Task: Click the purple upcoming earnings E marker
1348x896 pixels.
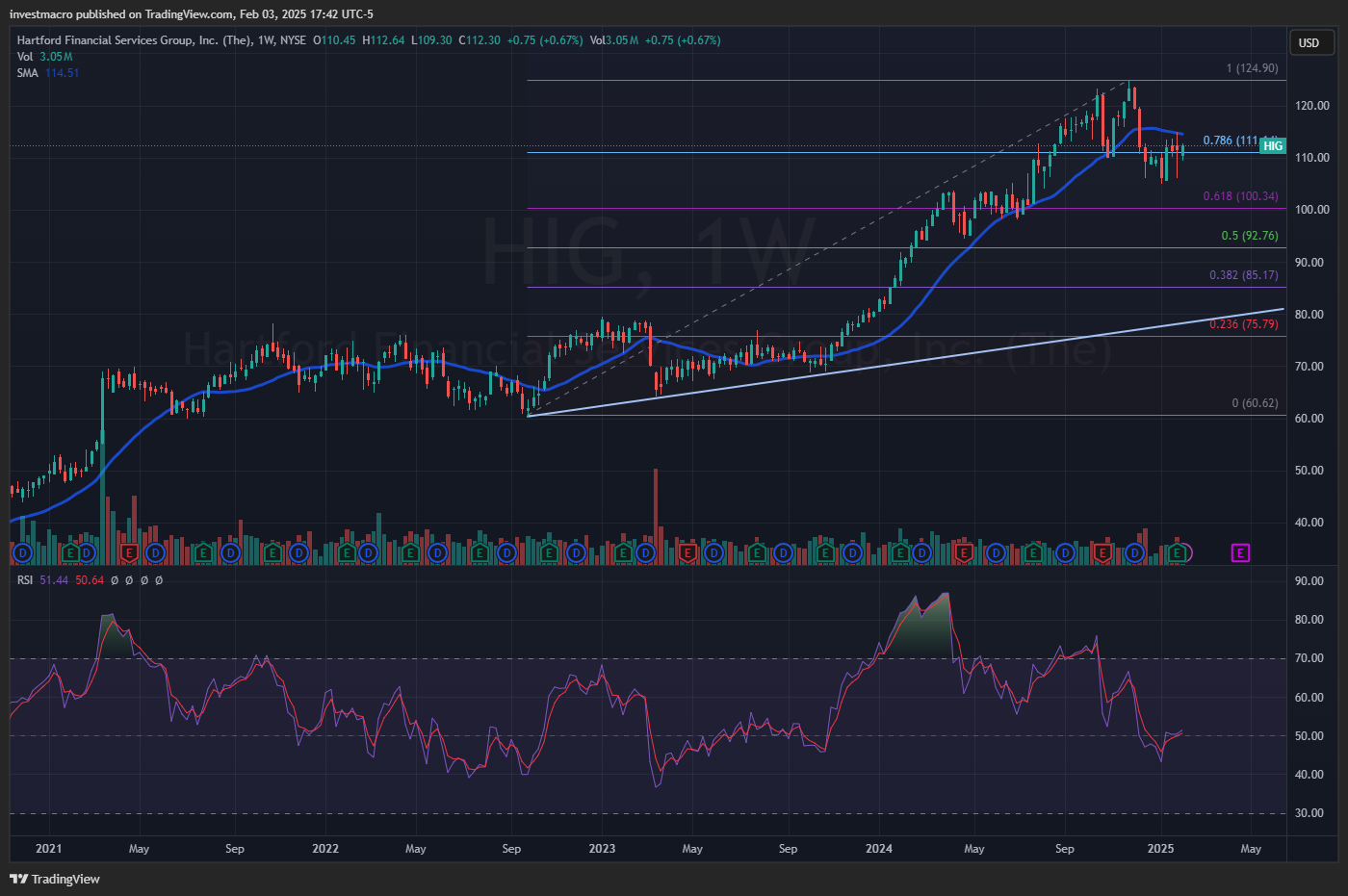Action: 1240,553
